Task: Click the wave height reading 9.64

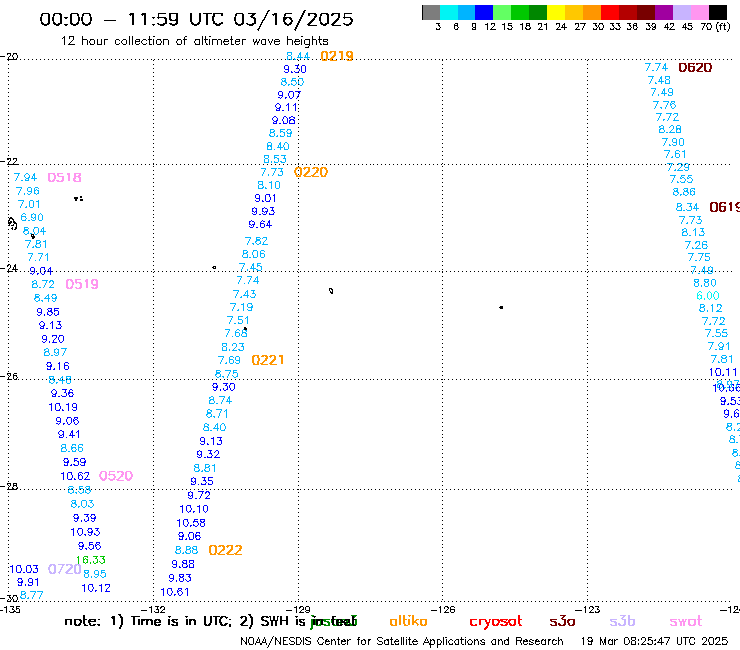Action: 260,224
